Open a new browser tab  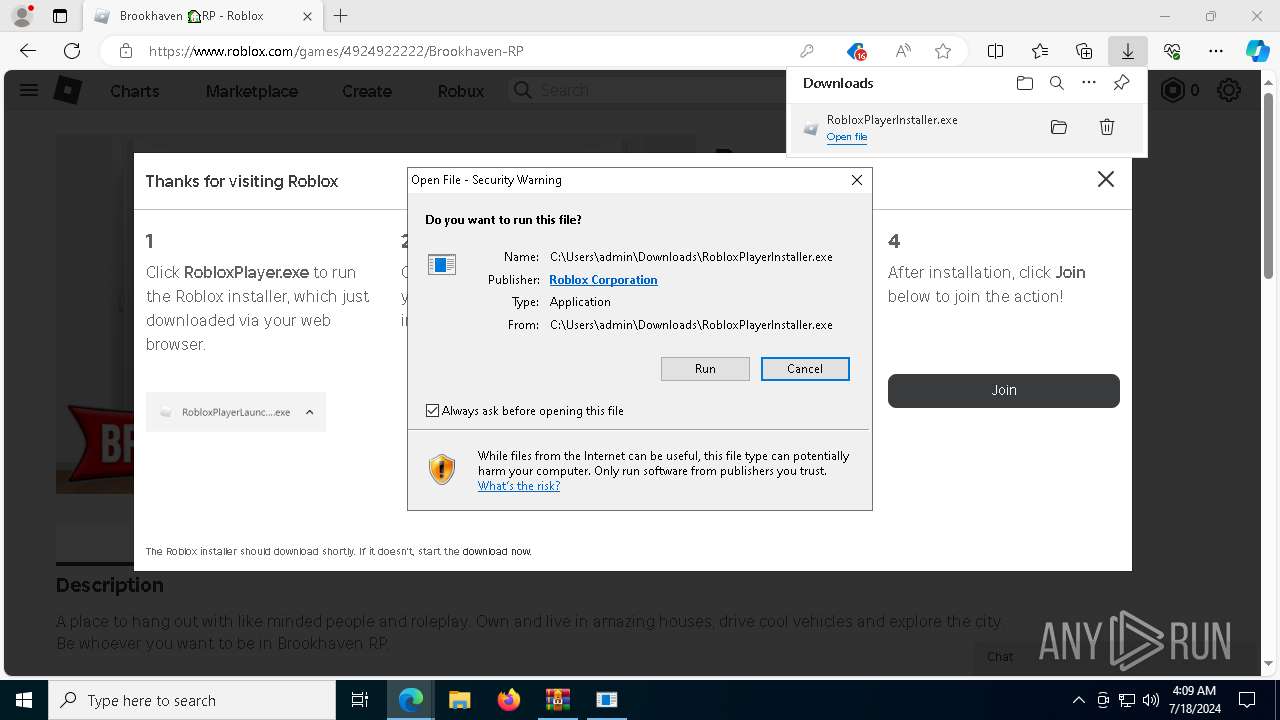click(x=341, y=16)
